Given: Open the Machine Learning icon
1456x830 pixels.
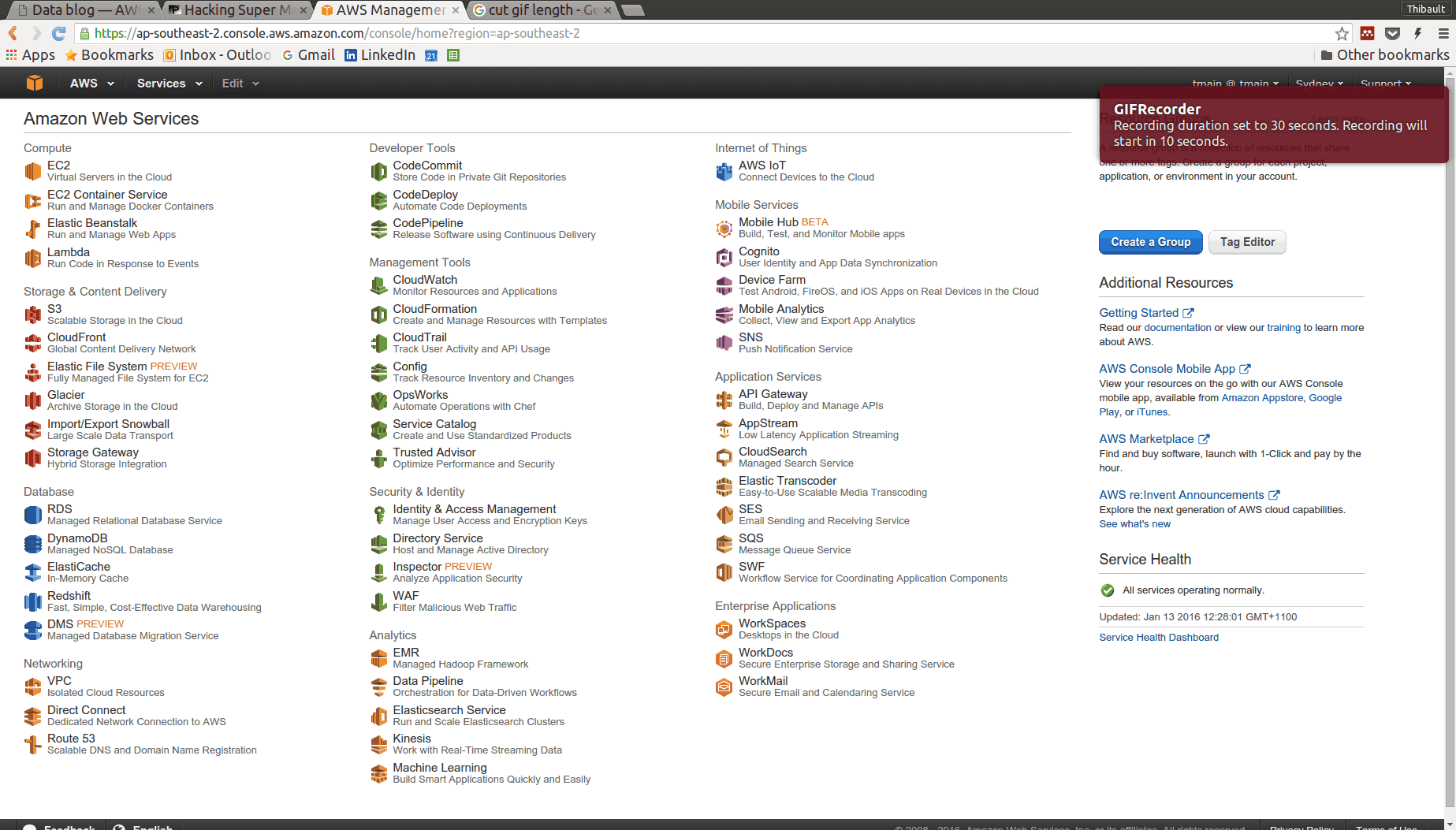Looking at the screenshot, I should pyautogui.click(x=379, y=773).
